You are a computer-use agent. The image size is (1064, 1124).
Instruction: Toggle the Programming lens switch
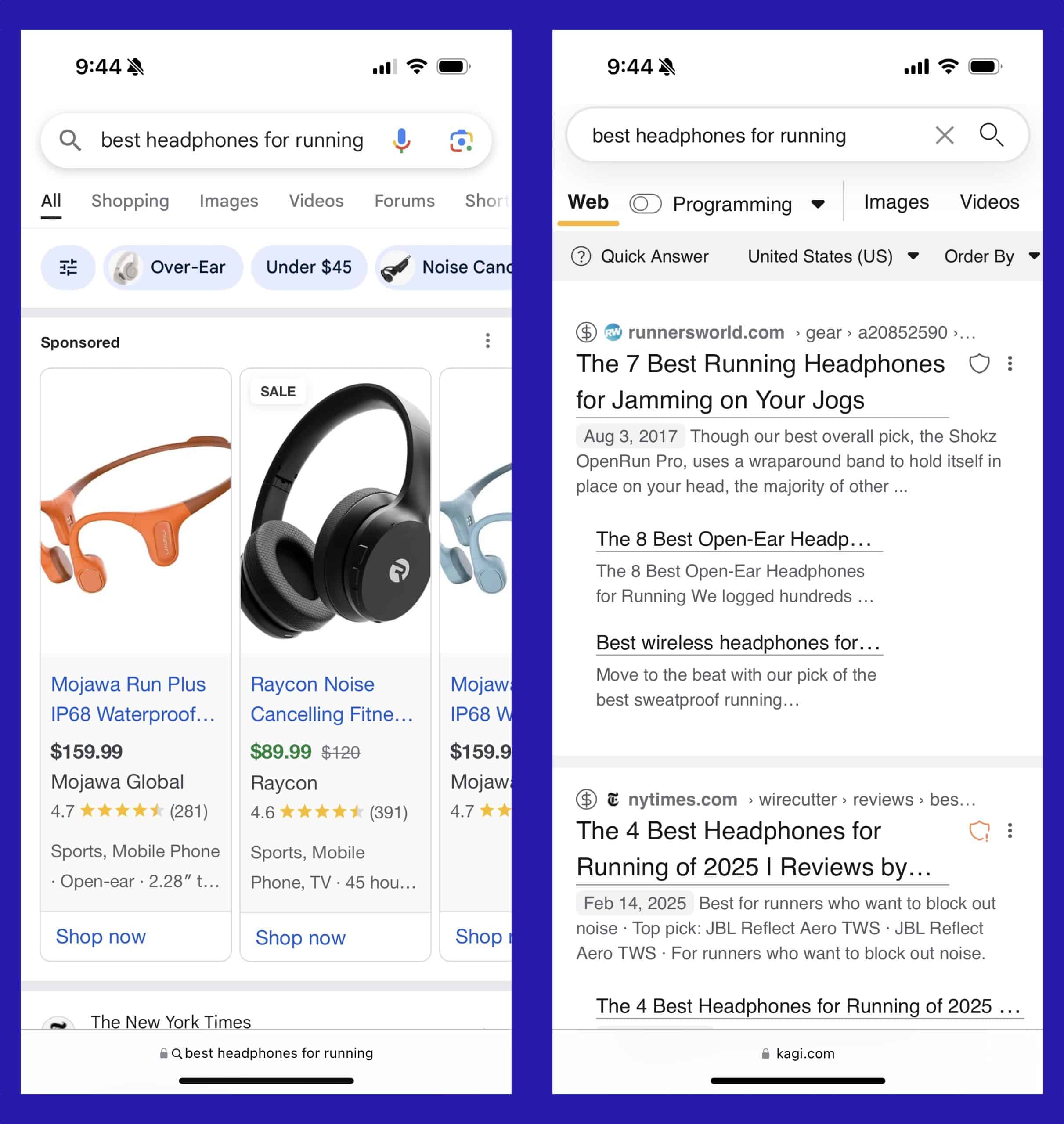(646, 204)
